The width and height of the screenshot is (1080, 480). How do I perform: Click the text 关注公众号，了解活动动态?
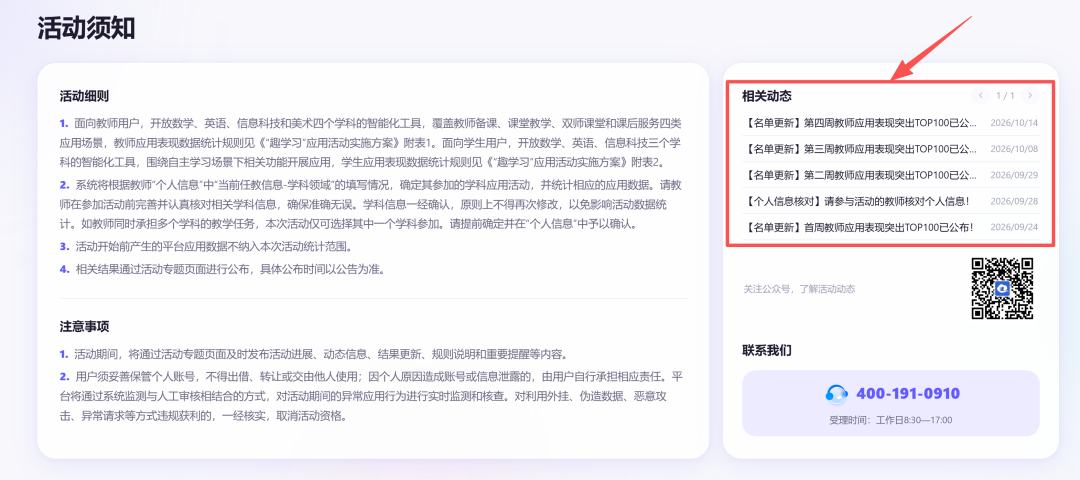click(799, 289)
